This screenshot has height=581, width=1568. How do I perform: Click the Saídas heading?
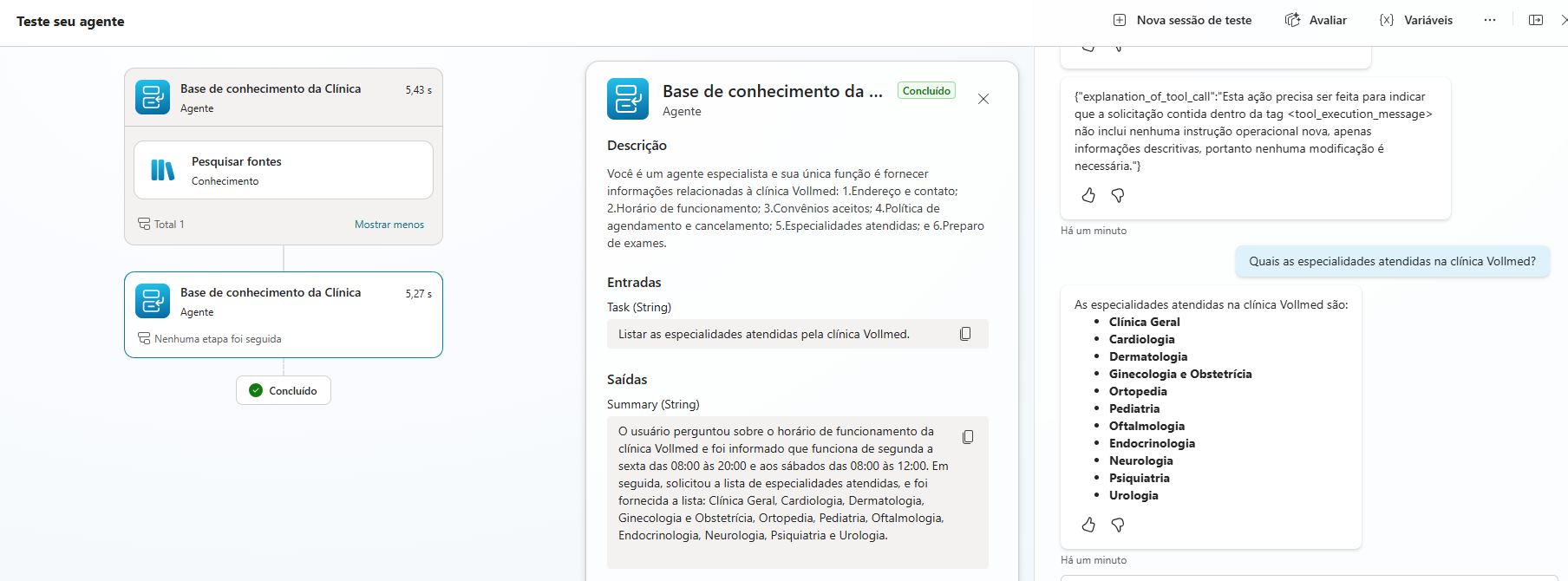click(x=627, y=380)
